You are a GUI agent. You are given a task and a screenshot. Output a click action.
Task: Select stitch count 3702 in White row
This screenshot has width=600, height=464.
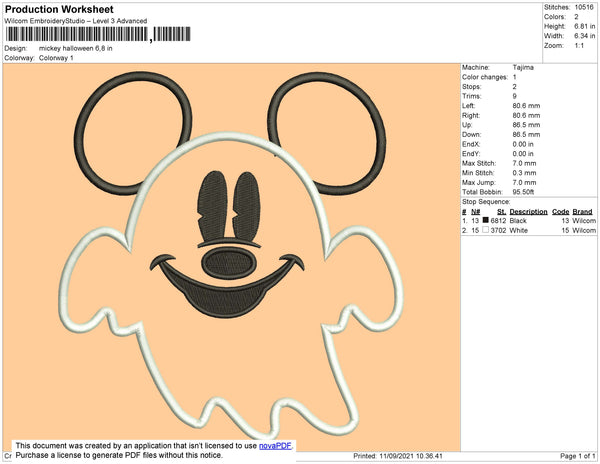[x=499, y=230]
